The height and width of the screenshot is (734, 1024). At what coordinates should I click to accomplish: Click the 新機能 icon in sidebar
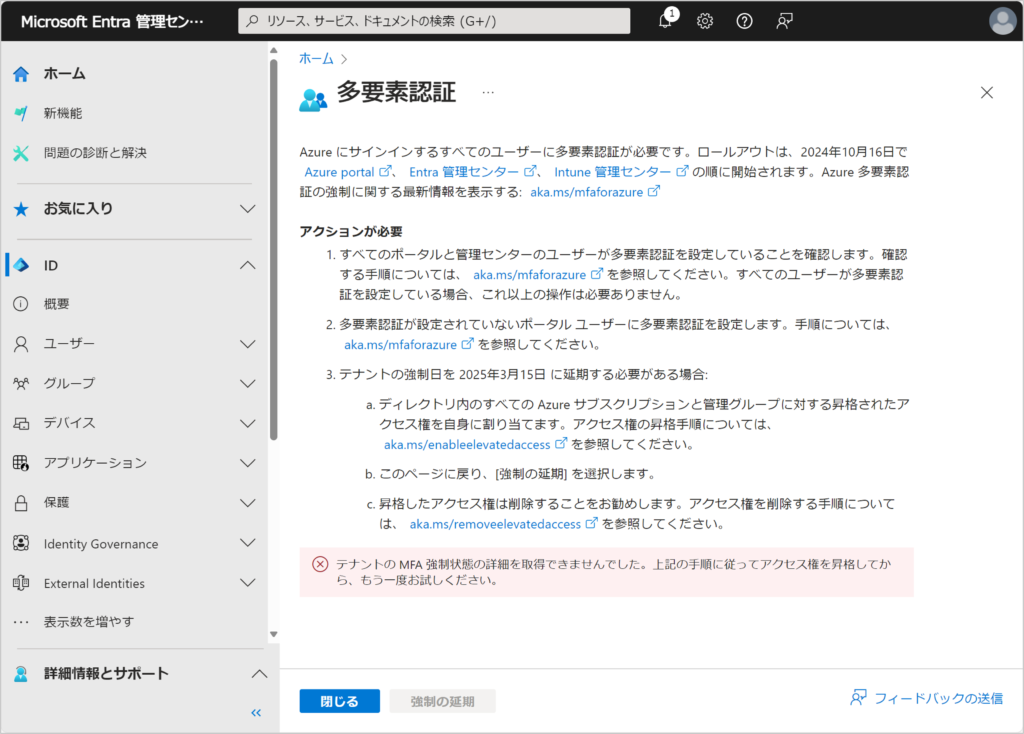pos(21,114)
